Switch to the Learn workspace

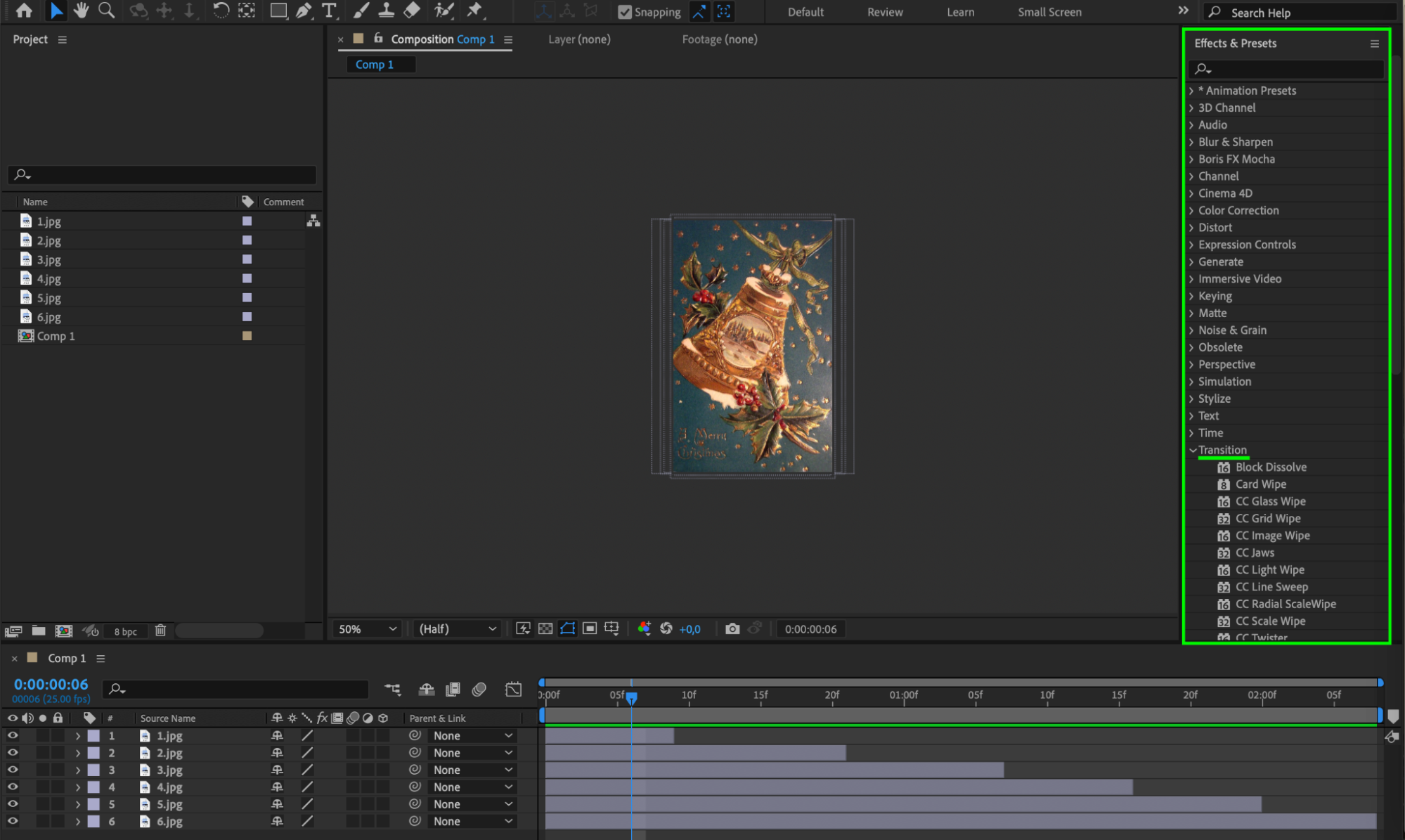coord(959,12)
